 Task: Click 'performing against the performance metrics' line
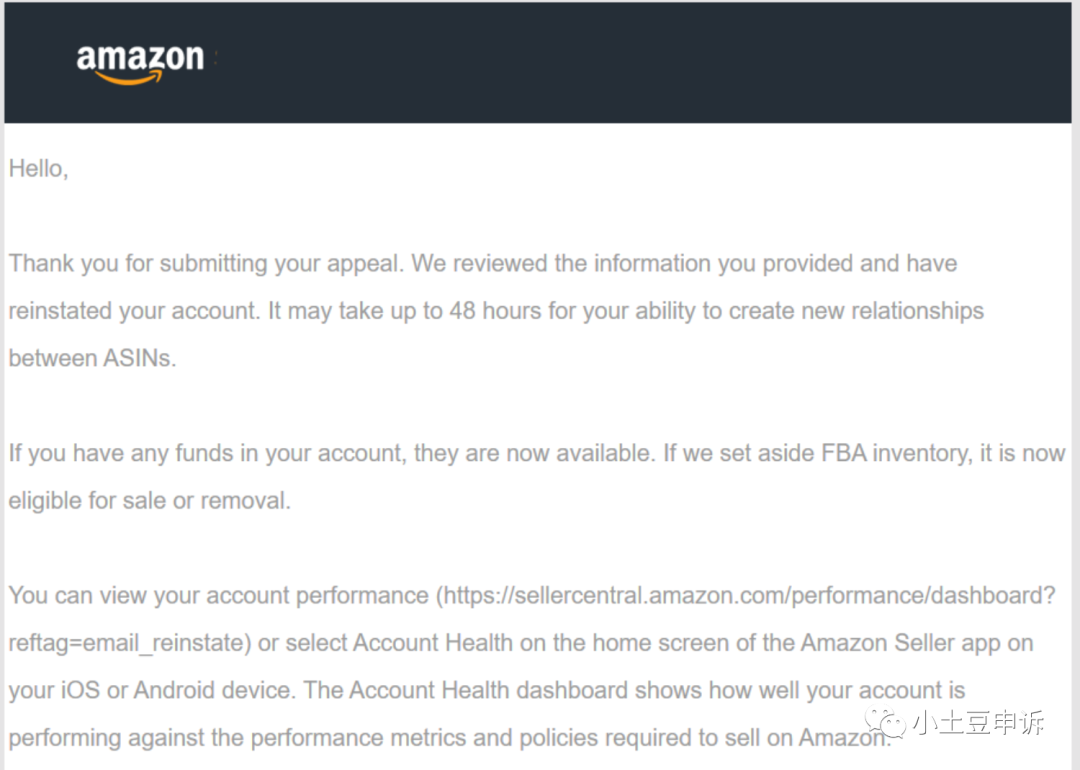[x=449, y=738]
